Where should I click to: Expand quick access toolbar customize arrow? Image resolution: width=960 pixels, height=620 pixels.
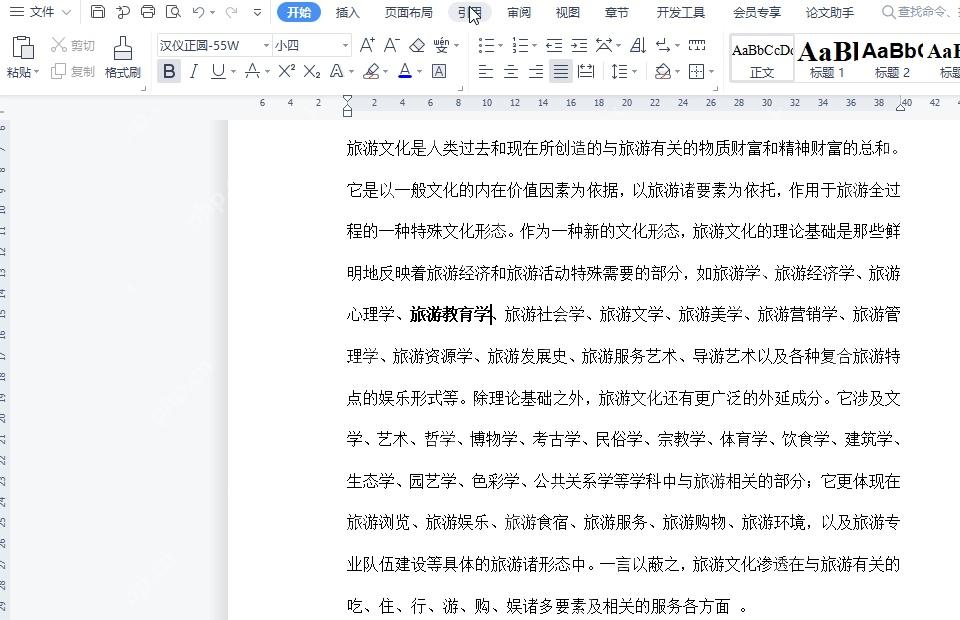pyautogui.click(x=258, y=12)
